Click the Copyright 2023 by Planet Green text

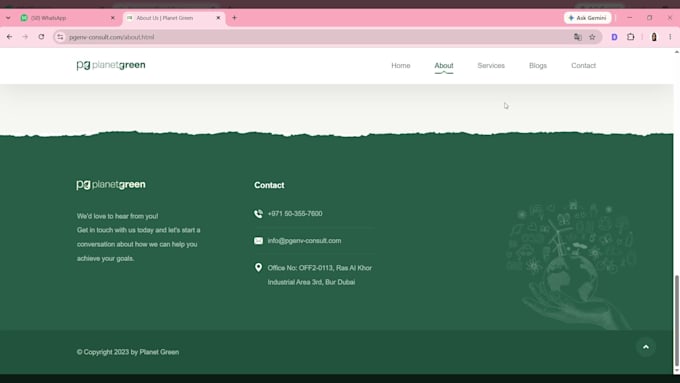tap(128, 352)
